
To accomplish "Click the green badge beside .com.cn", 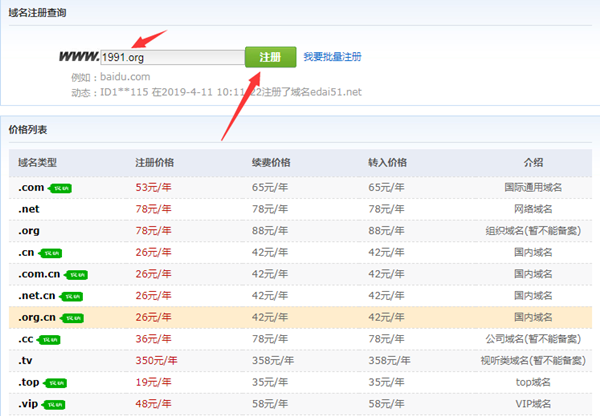I will (x=77, y=274).
